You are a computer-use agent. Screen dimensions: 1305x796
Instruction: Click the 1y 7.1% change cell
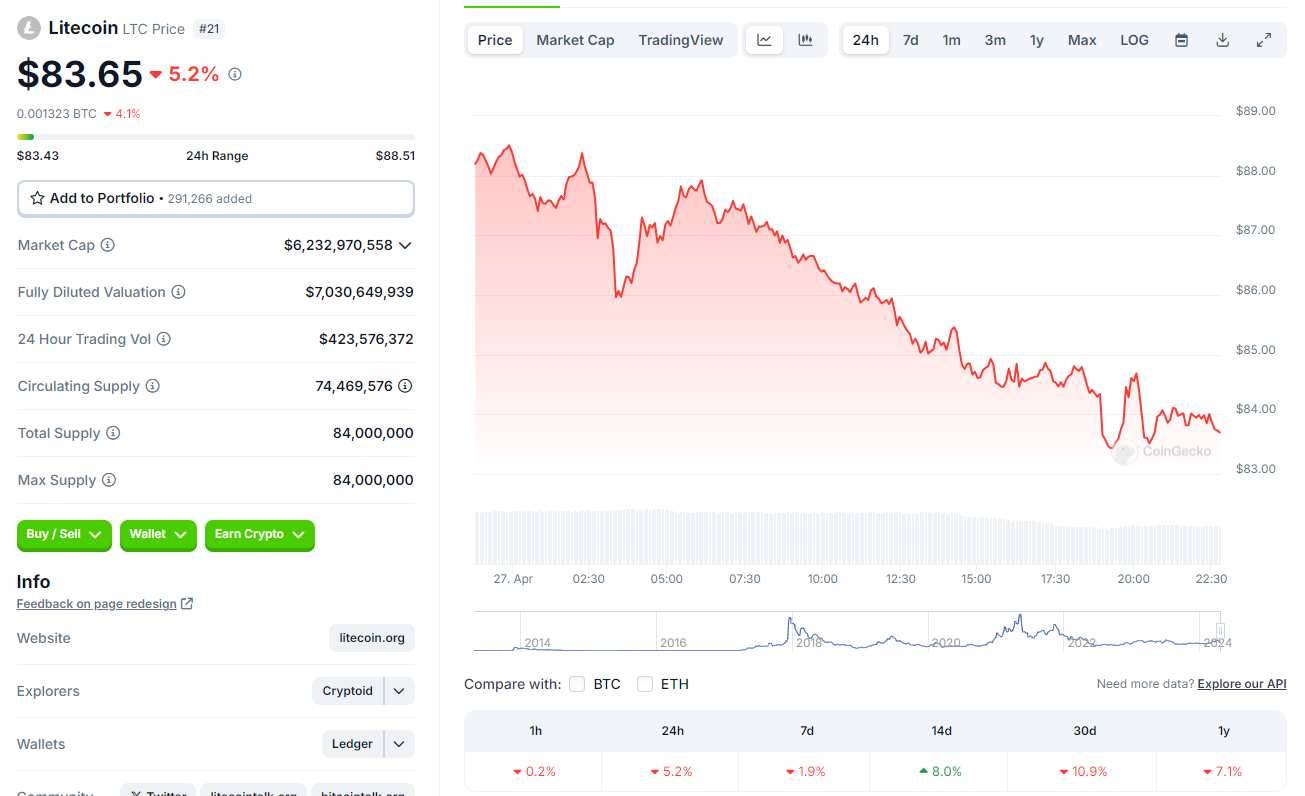[x=1223, y=771]
